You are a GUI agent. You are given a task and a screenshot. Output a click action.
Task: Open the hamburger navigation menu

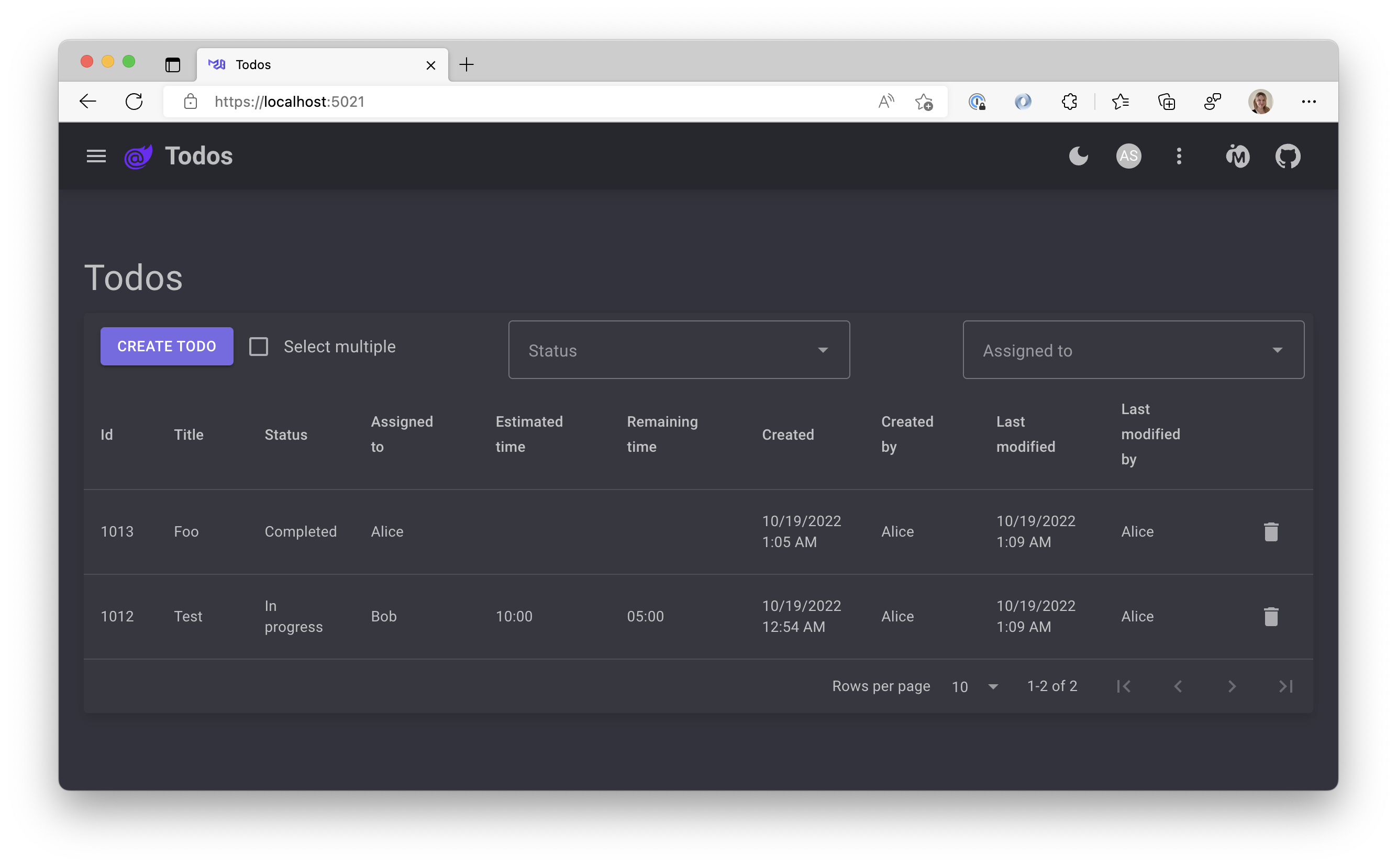point(96,156)
